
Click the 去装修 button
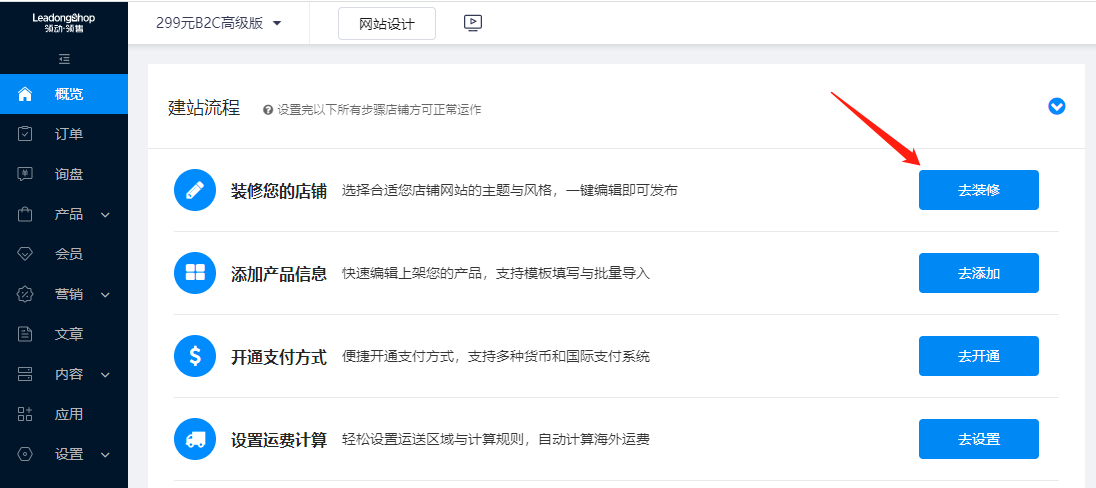978,190
